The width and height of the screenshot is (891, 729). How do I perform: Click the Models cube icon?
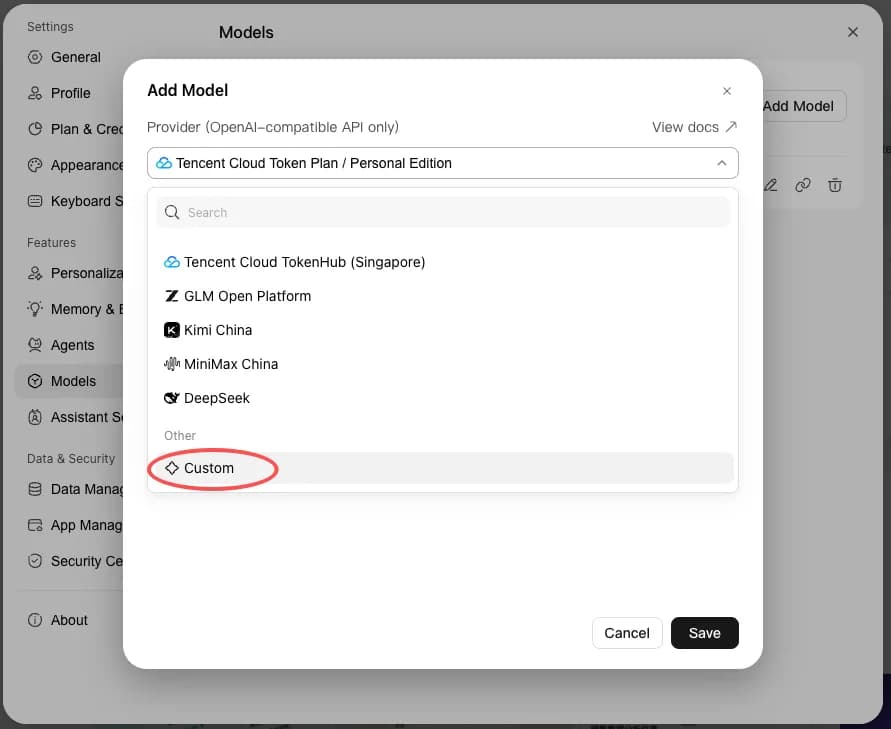click(x=35, y=381)
